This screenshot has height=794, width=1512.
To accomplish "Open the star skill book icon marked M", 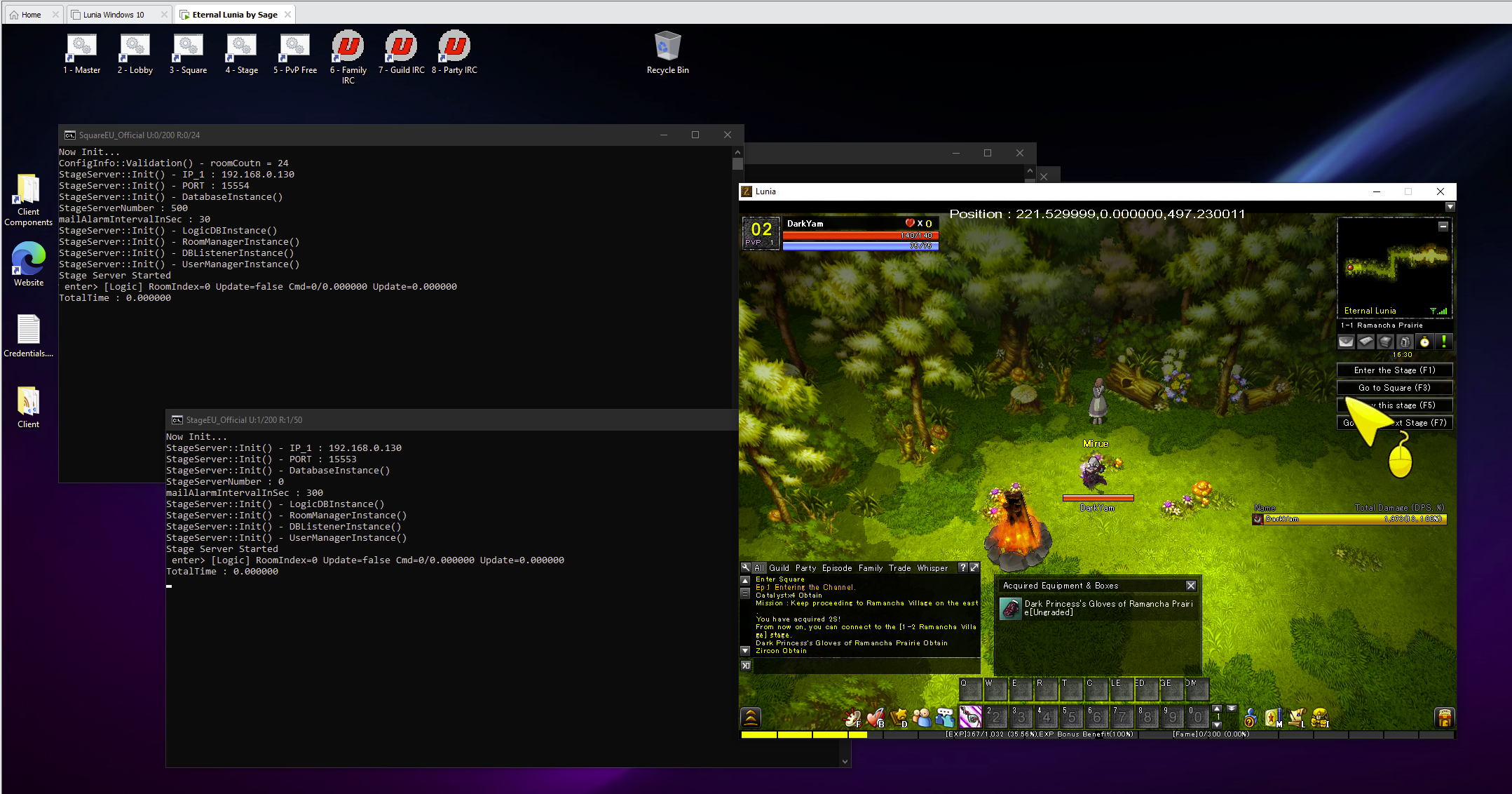I will pos(1274,718).
